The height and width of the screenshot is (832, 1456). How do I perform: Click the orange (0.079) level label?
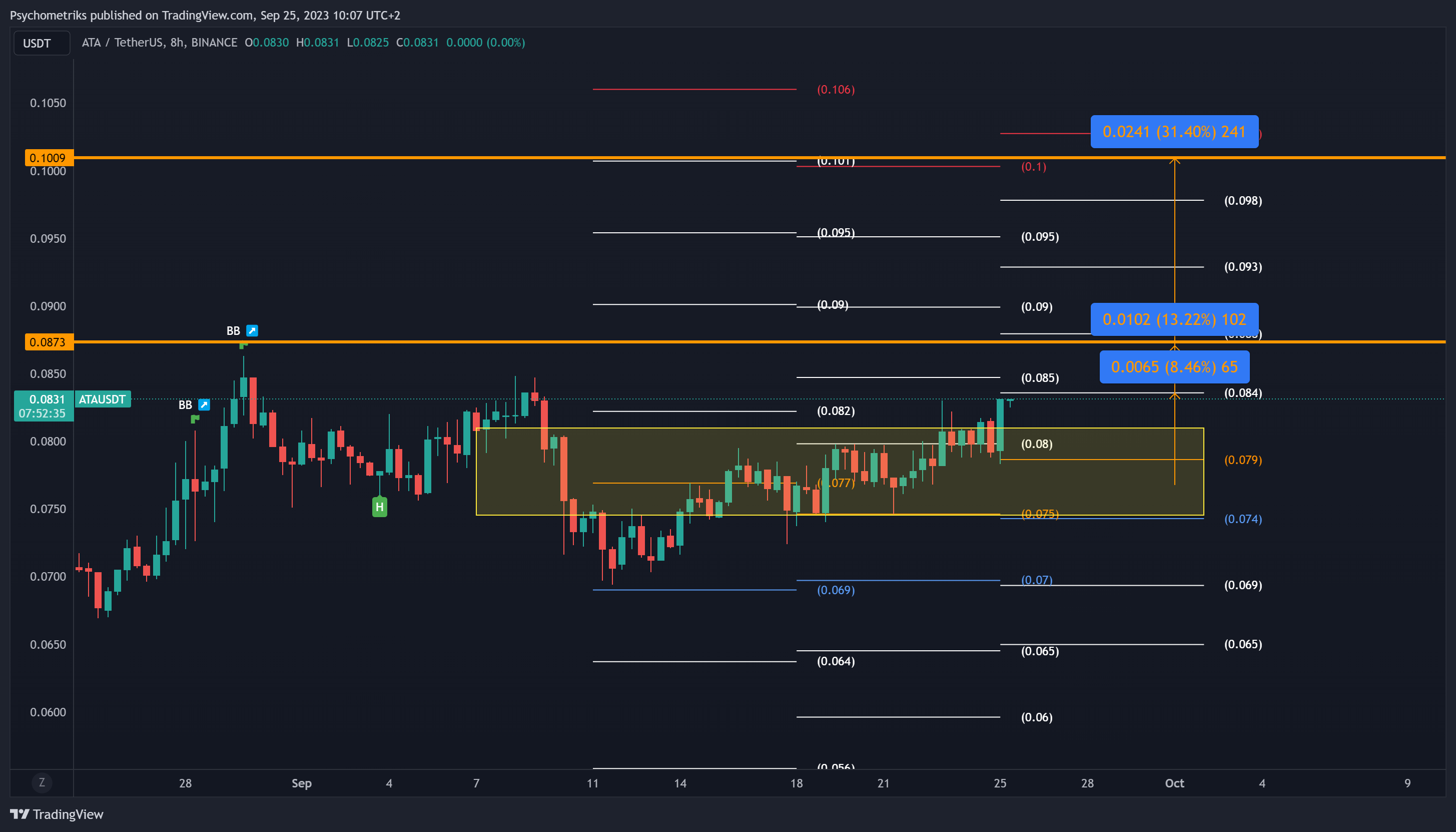point(1242,460)
